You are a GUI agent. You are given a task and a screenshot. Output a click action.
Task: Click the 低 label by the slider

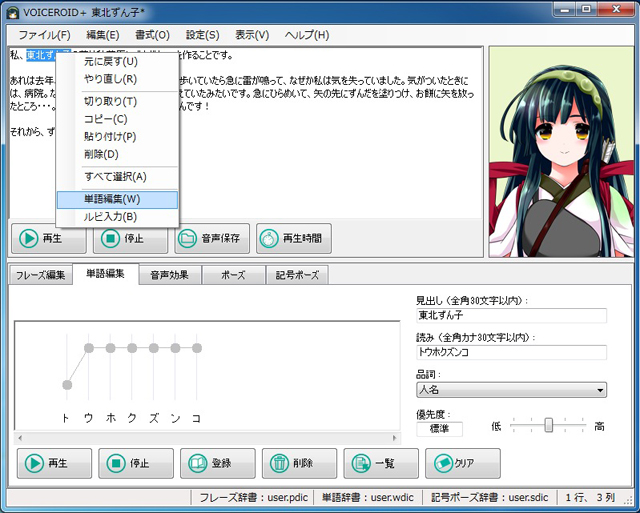click(496, 427)
